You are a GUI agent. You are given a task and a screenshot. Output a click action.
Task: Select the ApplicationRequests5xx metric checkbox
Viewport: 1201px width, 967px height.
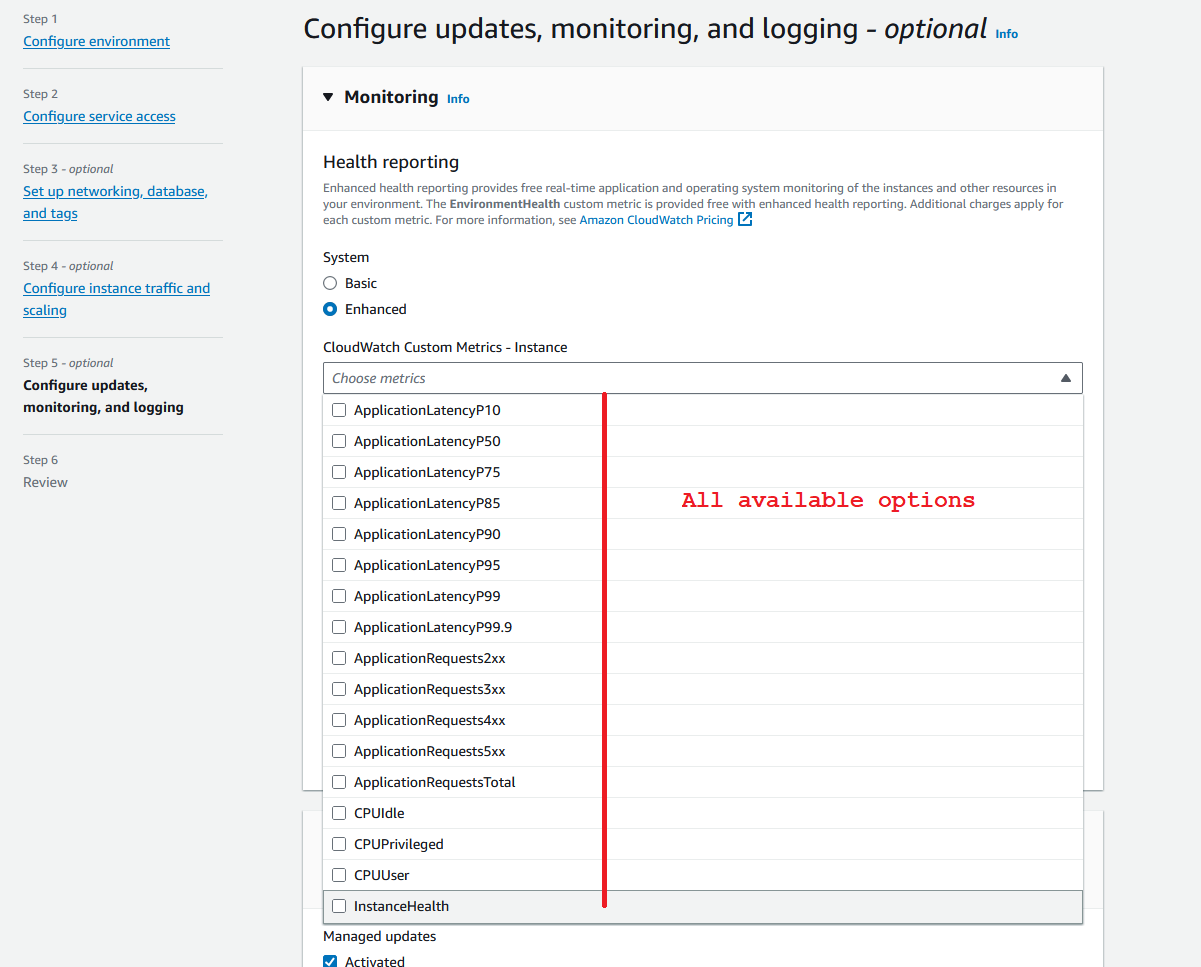[339, 751]
